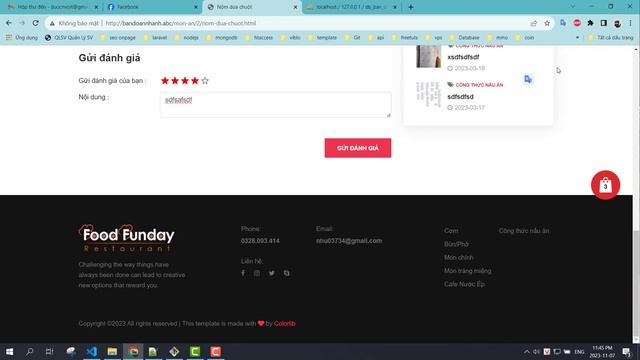Select the second rating star

[175, 81]
